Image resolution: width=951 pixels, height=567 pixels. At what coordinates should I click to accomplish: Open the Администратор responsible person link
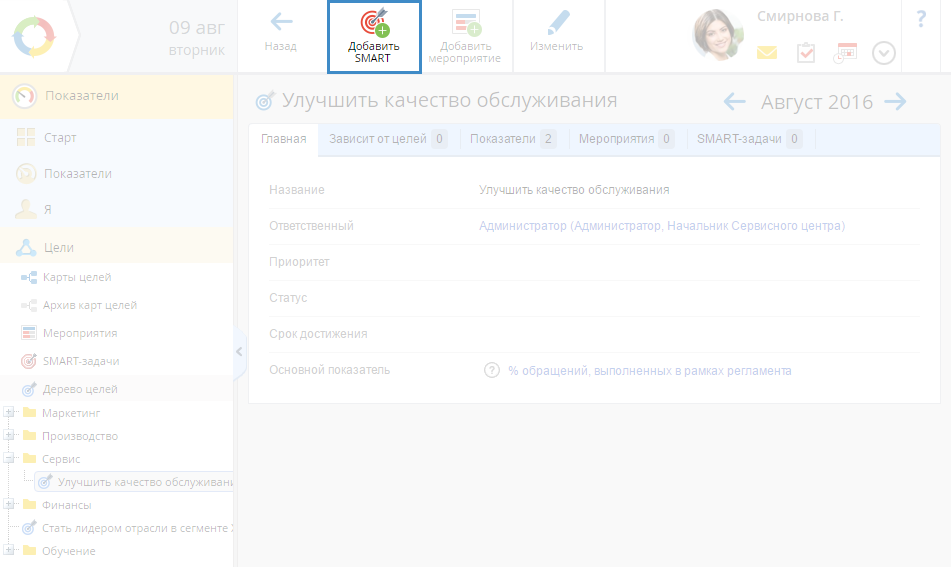[x=661, y=226]
